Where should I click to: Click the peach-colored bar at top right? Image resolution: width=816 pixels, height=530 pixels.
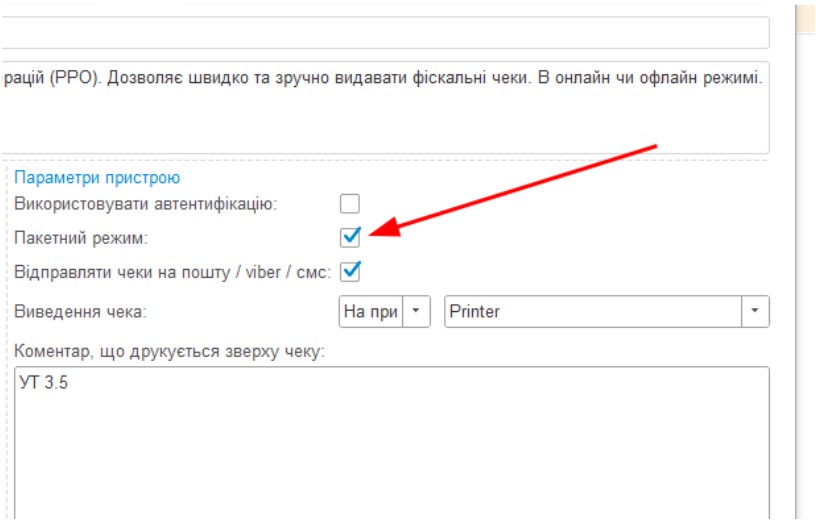click(805, 18)
